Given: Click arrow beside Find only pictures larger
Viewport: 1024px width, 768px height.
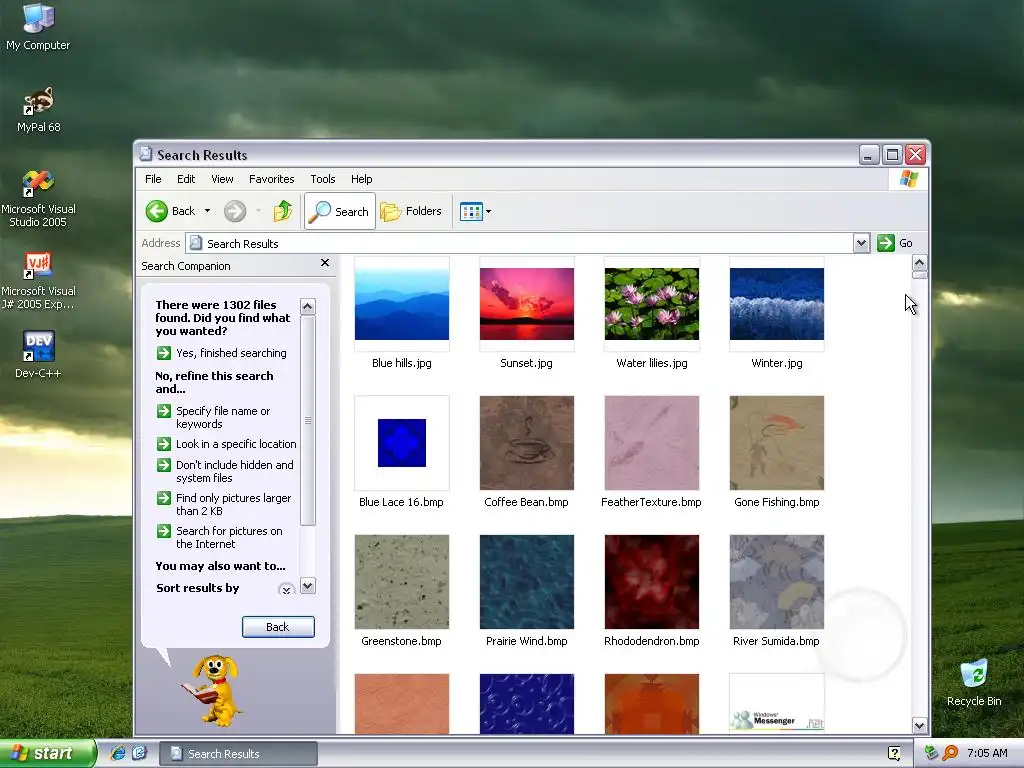Looking at the screenshot, I should (163, 498).
